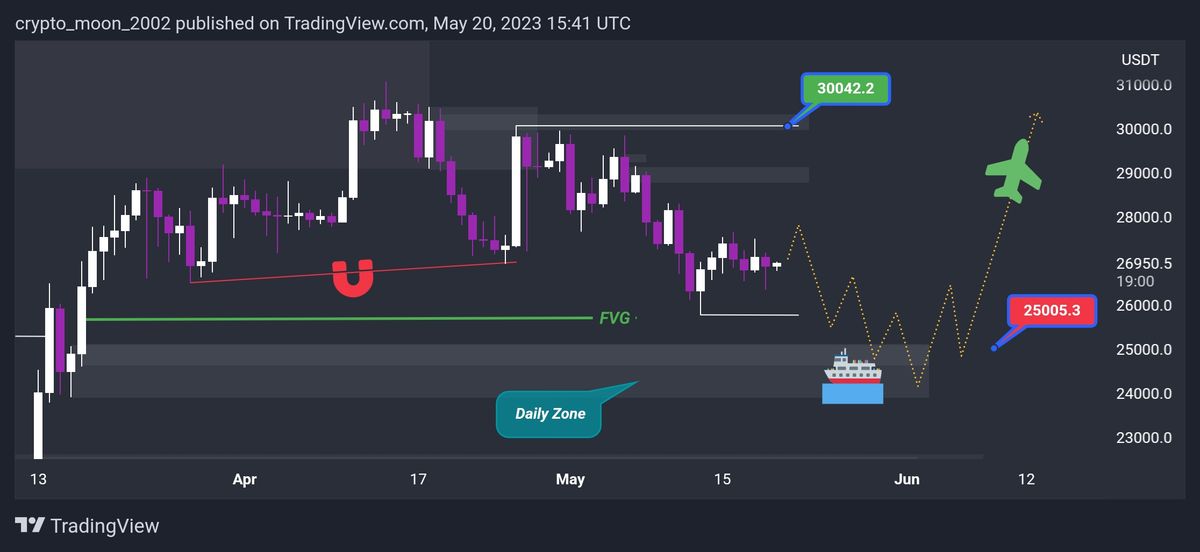Click the red 25005.3 price label
The height and width of the screenshot is (552, 1200).
1045,310
